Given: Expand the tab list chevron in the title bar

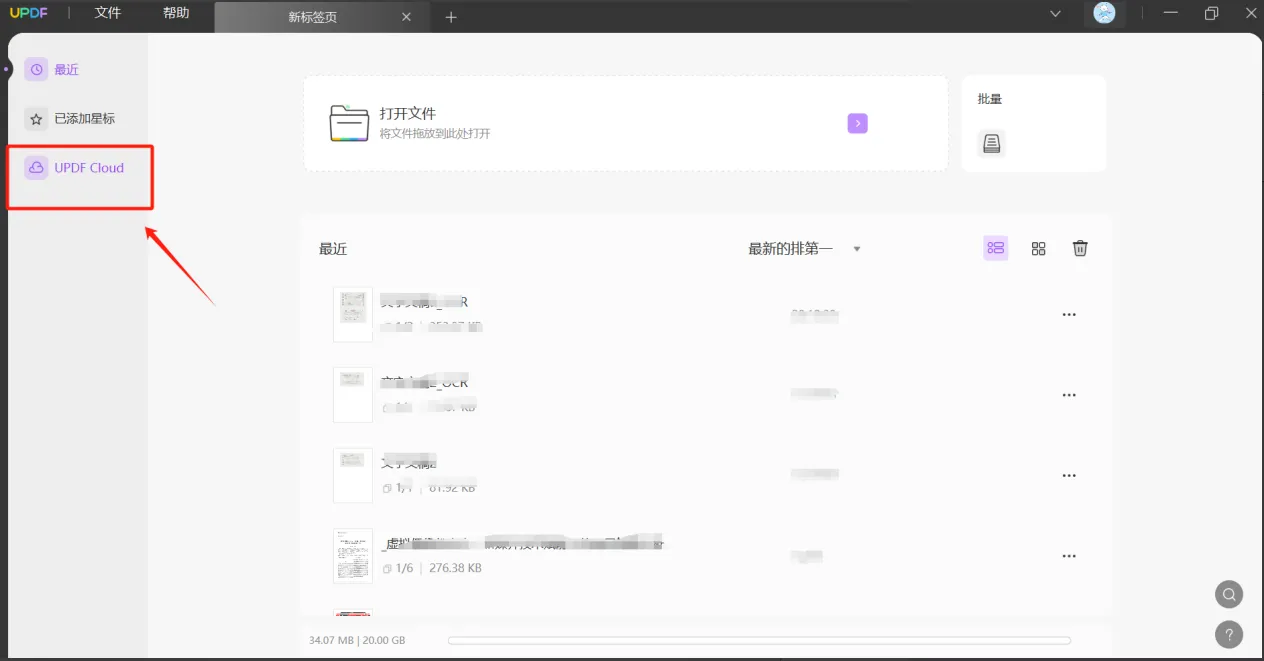Looking at the screenshot, I should tap(1055, 14).
